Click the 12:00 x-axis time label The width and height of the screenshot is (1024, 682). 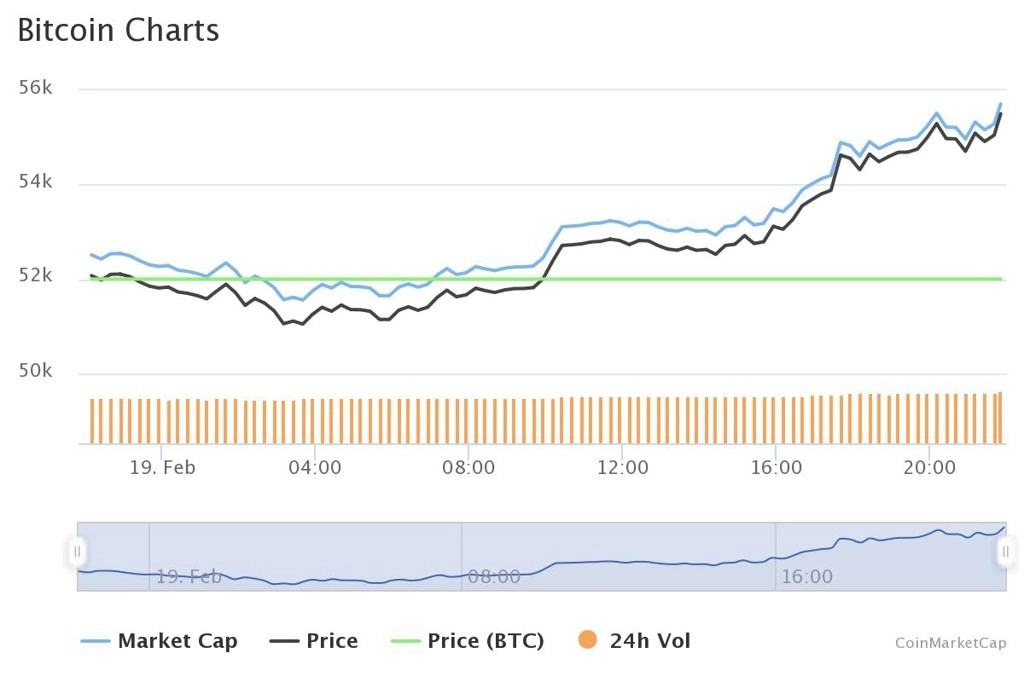click(x=622, y=468)
